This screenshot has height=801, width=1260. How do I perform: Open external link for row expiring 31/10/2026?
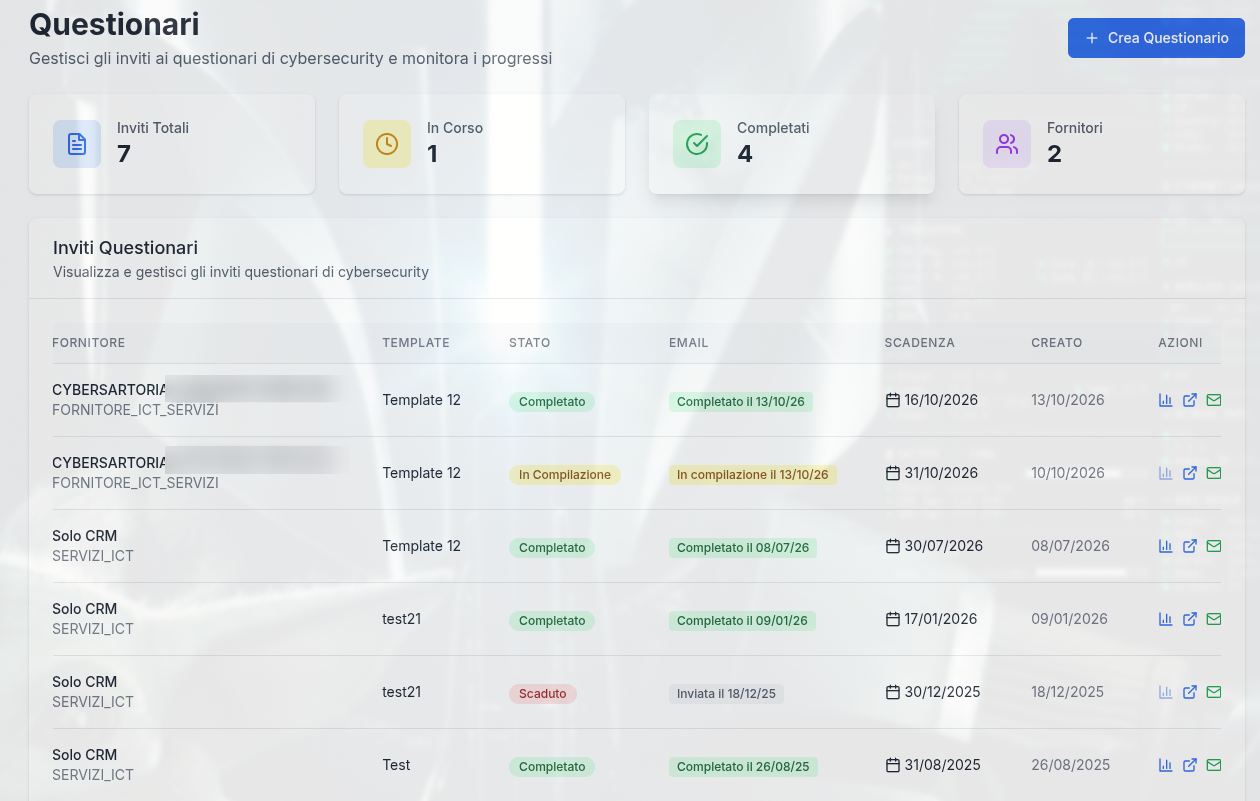[1190, 473]
